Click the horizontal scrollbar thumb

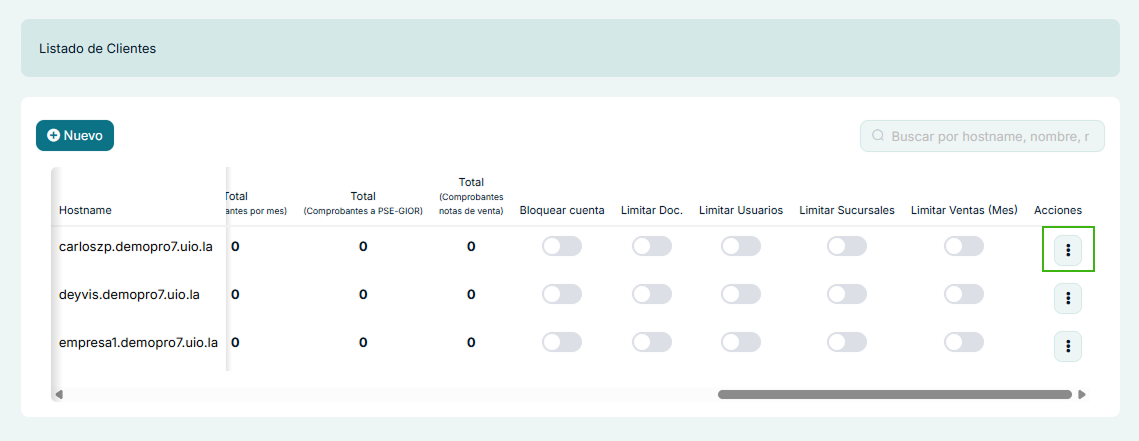click(894, 394)
